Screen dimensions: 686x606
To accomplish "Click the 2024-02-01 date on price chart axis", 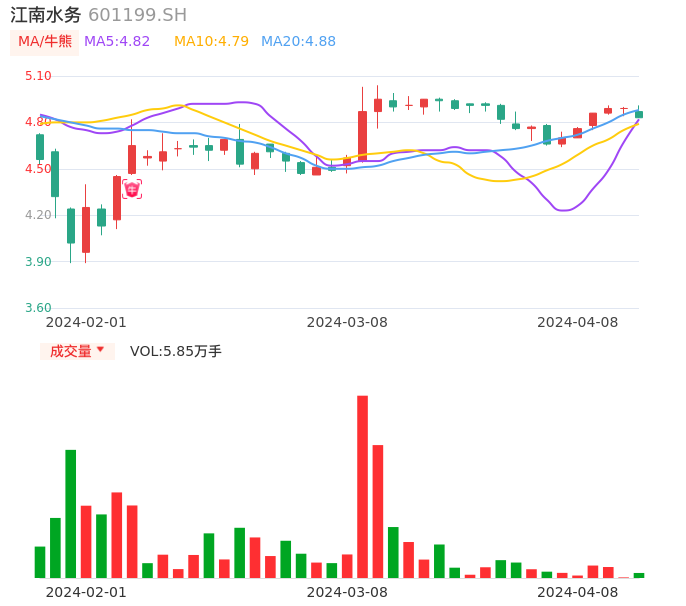I will (86, 322).
